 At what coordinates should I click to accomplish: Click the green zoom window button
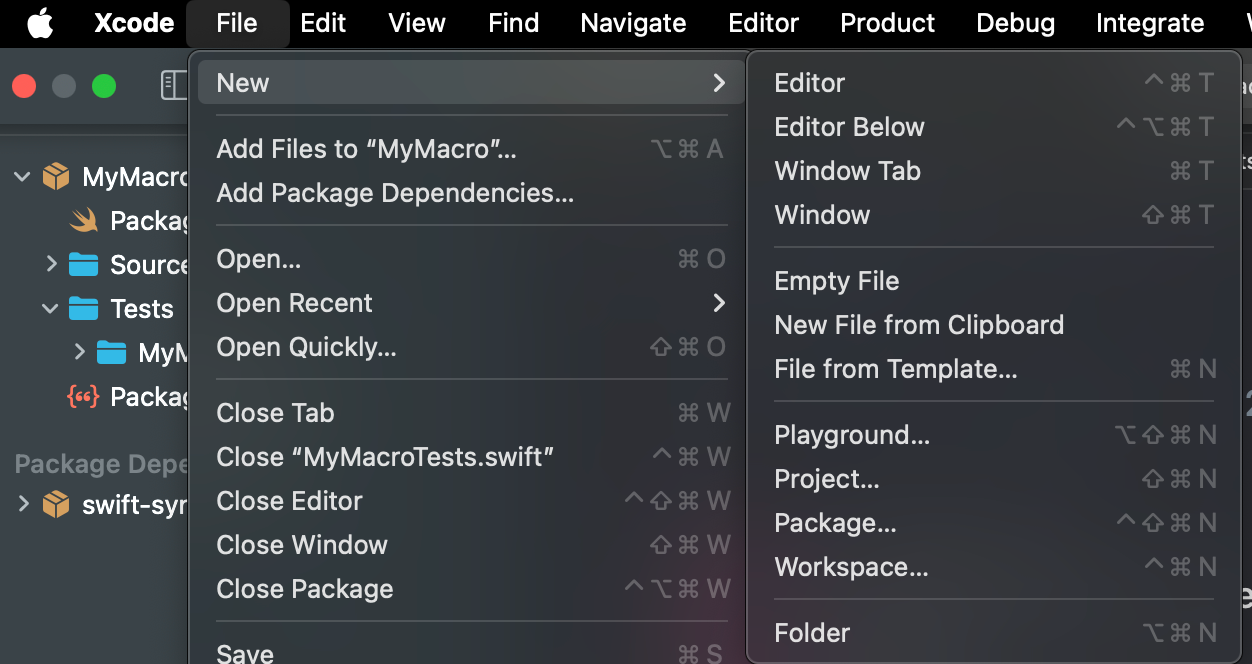104,87
